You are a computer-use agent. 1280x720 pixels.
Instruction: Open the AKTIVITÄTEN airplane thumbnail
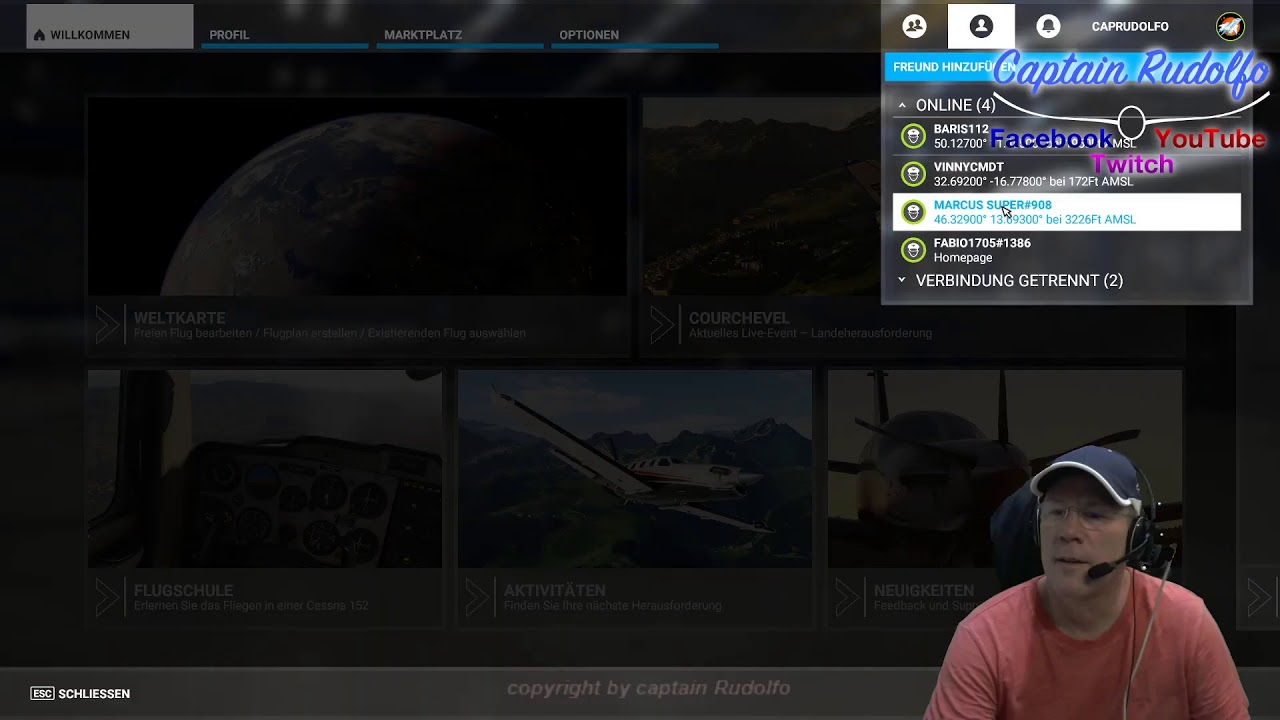tap(635, 469)
